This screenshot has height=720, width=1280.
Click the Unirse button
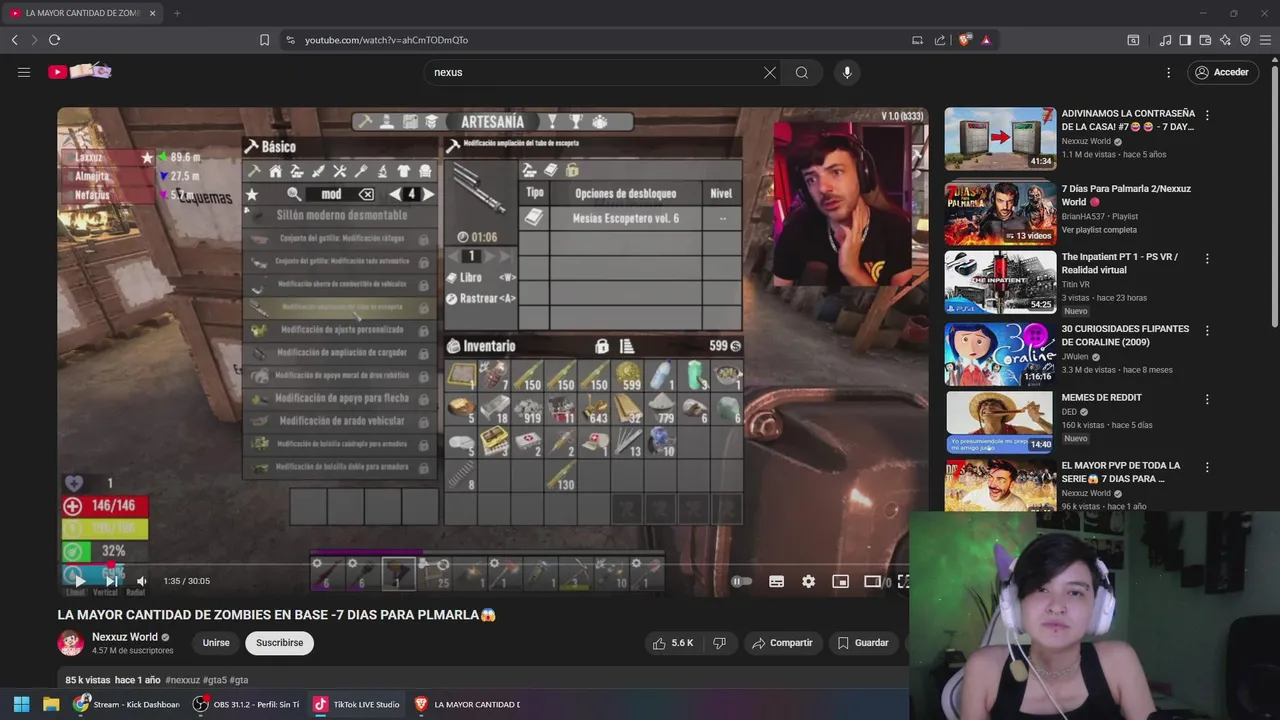coord(216,643)
